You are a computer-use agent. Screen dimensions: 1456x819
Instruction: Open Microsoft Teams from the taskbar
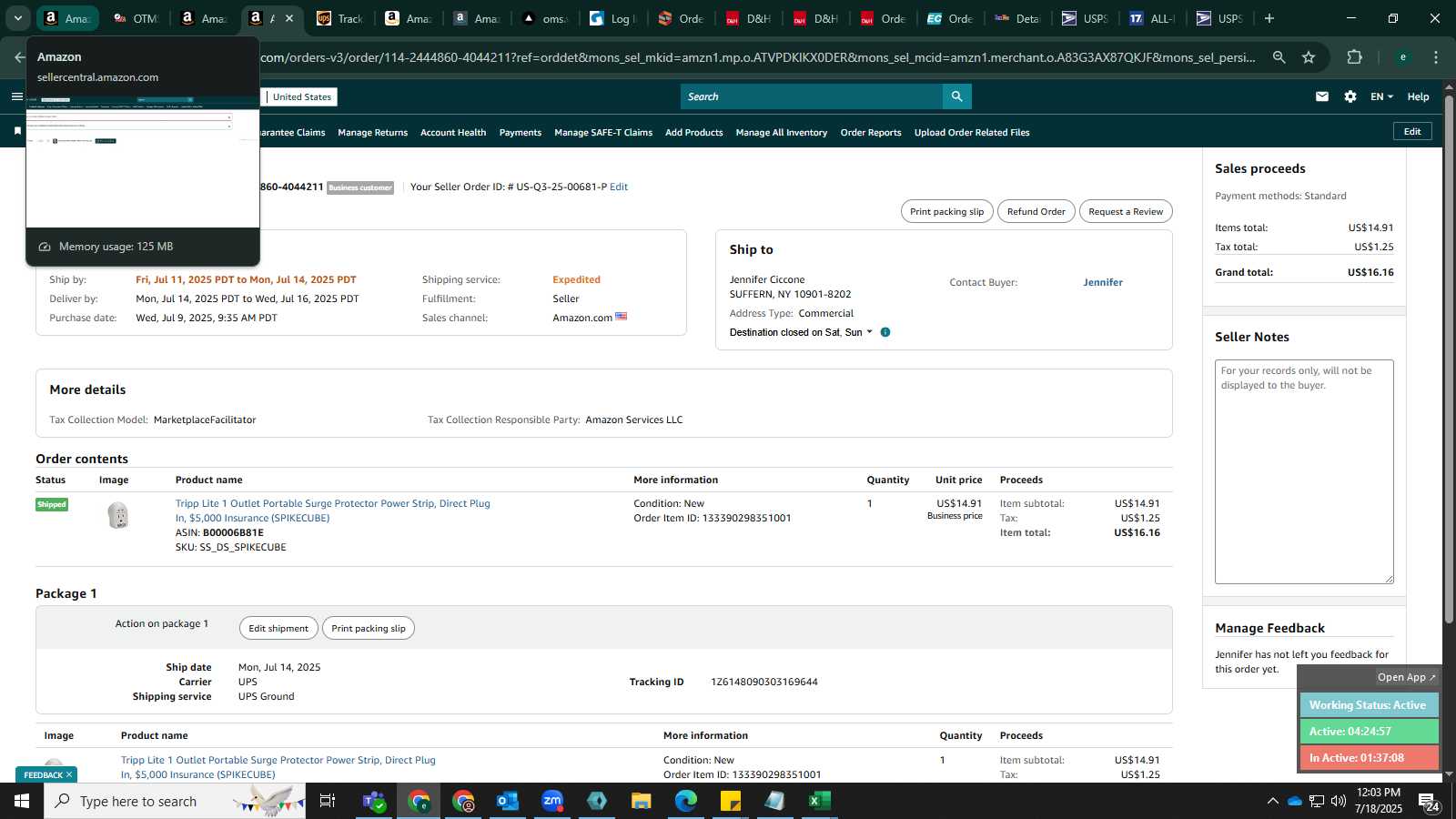[x=373, y=801]
